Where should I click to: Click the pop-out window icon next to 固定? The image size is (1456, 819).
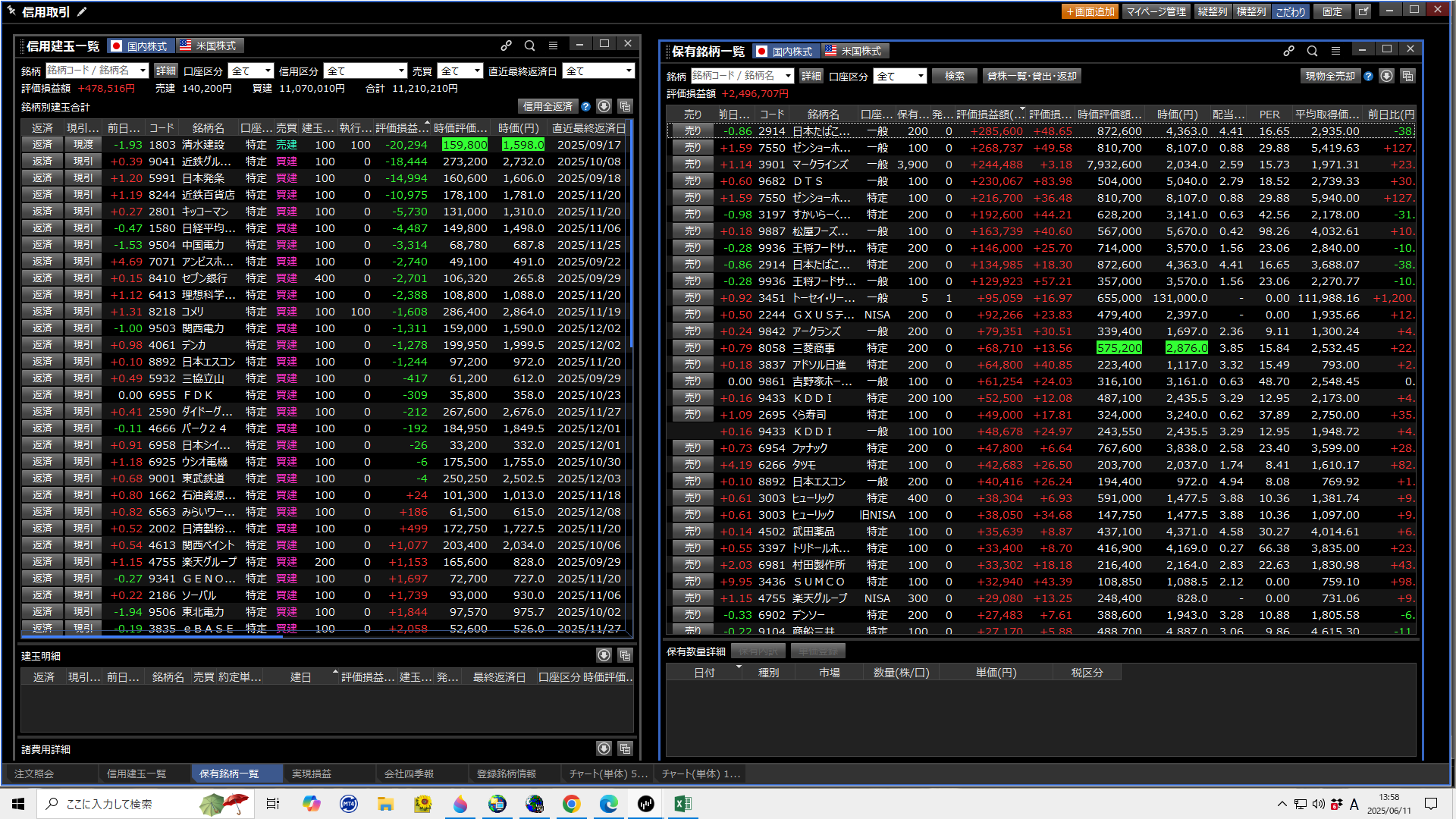[1363, 11]
